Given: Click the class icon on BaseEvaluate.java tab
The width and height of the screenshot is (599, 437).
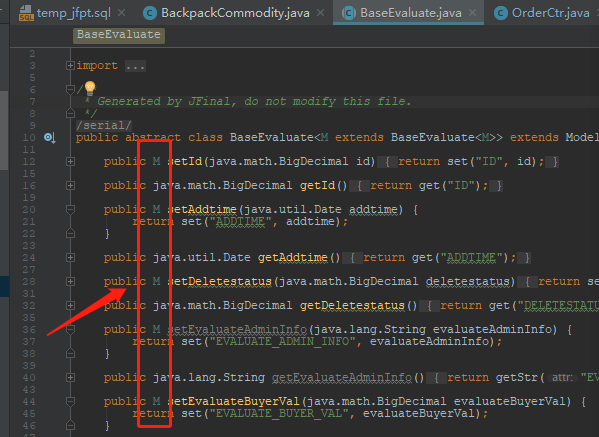Looking at the screenshot, I should coord(349,13).
